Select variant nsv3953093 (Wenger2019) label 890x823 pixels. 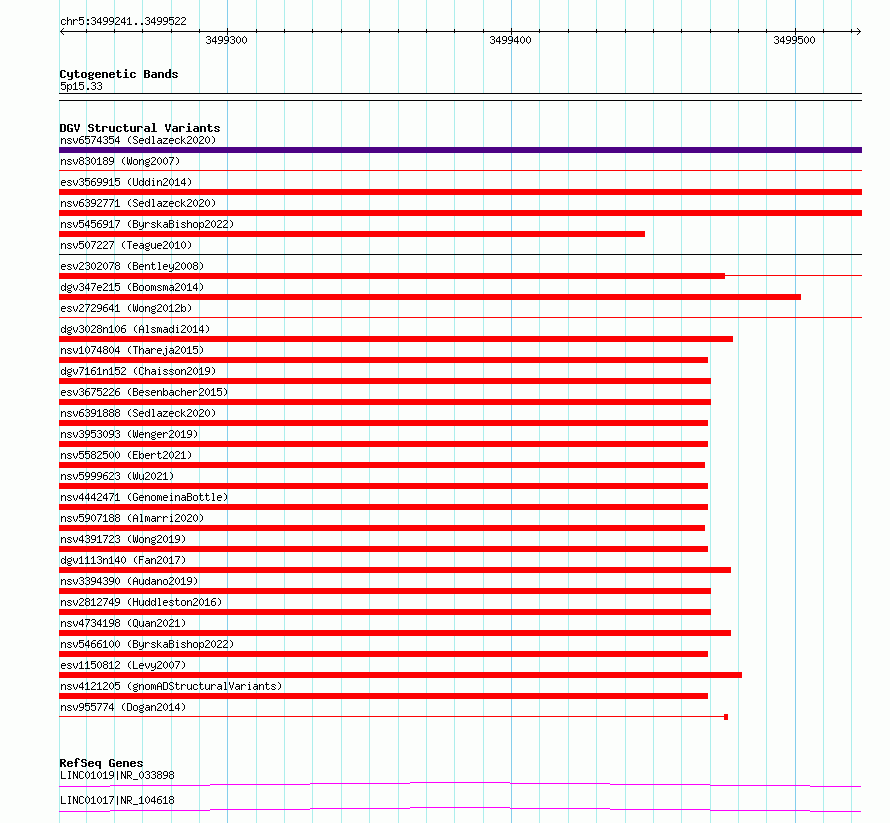click(x=129, y=434)
